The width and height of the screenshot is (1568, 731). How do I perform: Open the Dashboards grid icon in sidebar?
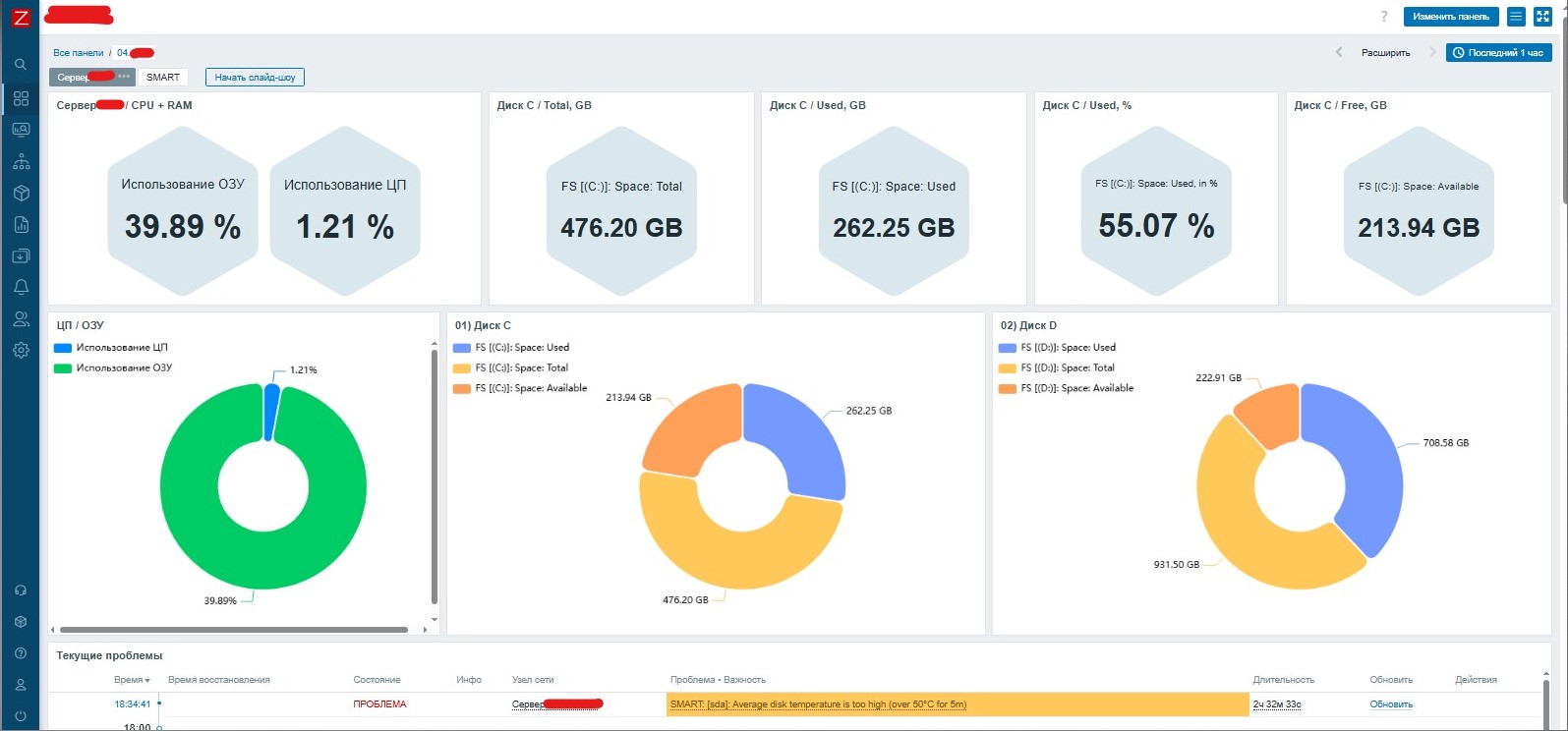point(21,98)
